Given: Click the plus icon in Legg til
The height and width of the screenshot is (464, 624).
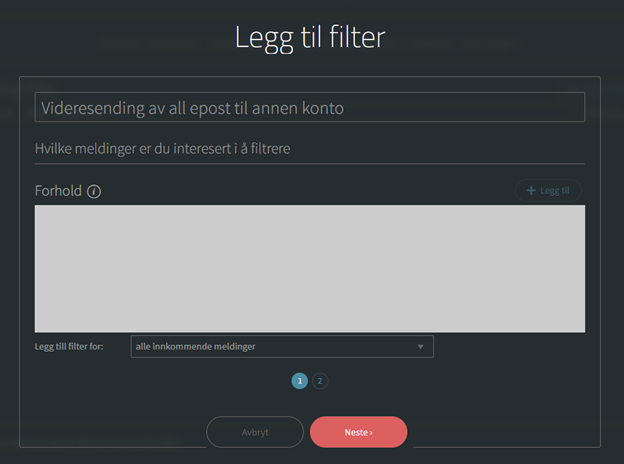Looking at the screenshot, I should point(531,191).
